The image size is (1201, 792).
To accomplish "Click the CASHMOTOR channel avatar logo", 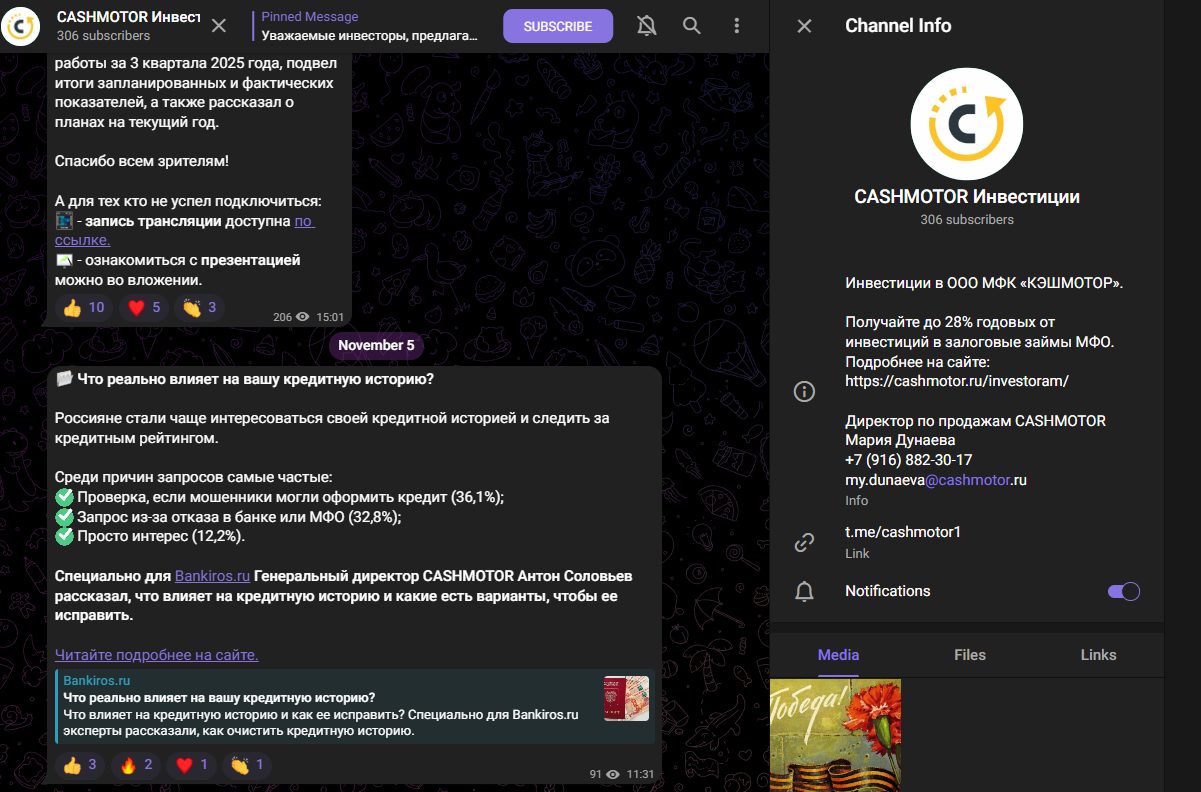I will (x=22, y=25).
